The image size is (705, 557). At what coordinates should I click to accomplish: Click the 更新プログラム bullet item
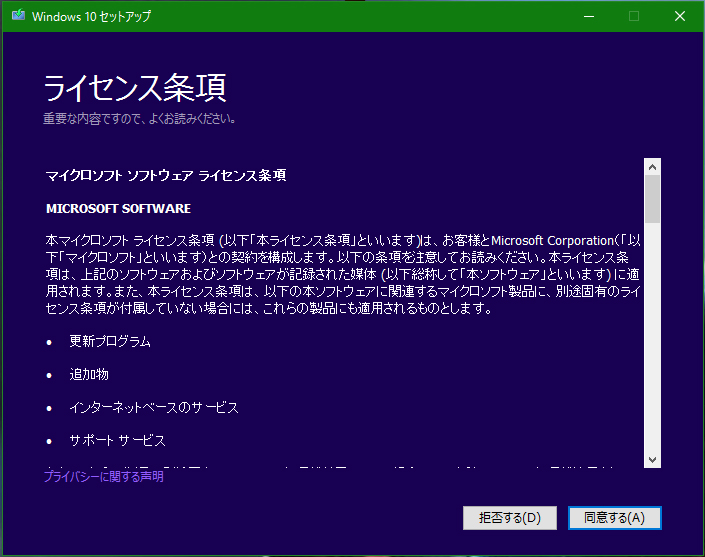pos(110,342)
